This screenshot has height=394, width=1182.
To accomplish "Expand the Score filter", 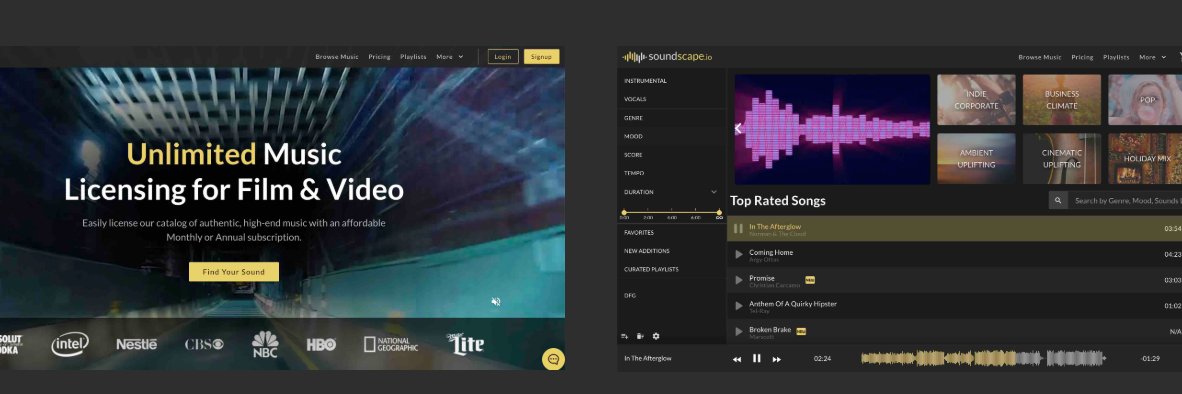I will pos(633,155).
